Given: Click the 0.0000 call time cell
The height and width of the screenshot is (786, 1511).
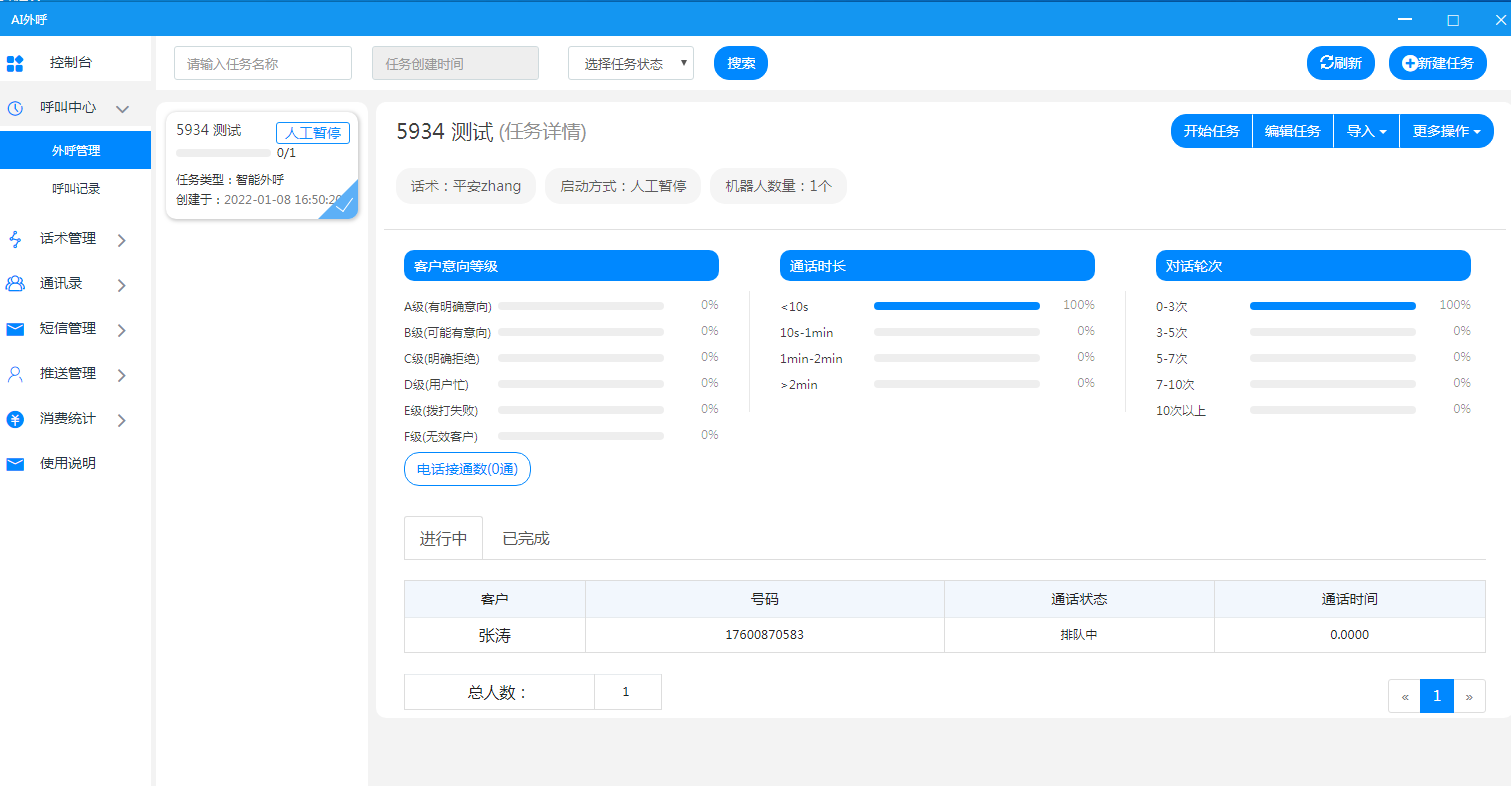Looking at the screenshot, I should click(1350, 635).
